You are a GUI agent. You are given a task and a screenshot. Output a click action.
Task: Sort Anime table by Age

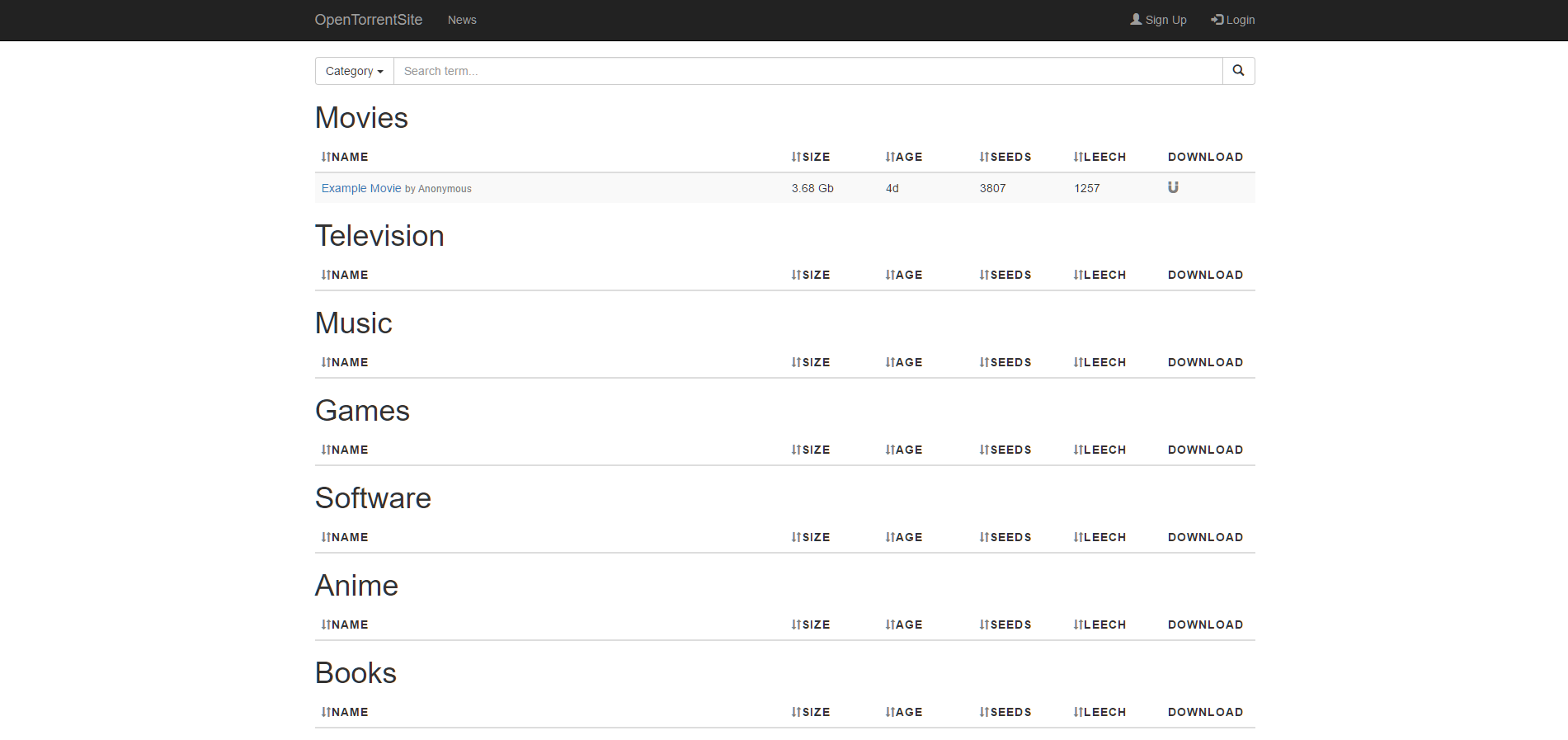tap(904, 625)
